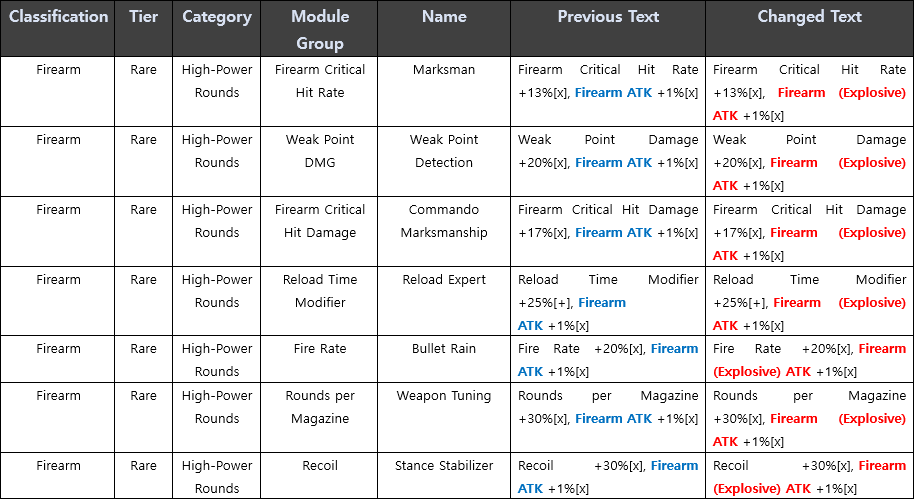
Task: Select the Marksman name cell
Action: (444, 70)
